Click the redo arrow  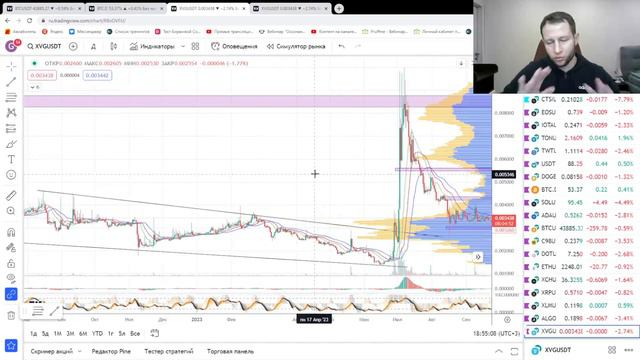(x=358, y=47)
